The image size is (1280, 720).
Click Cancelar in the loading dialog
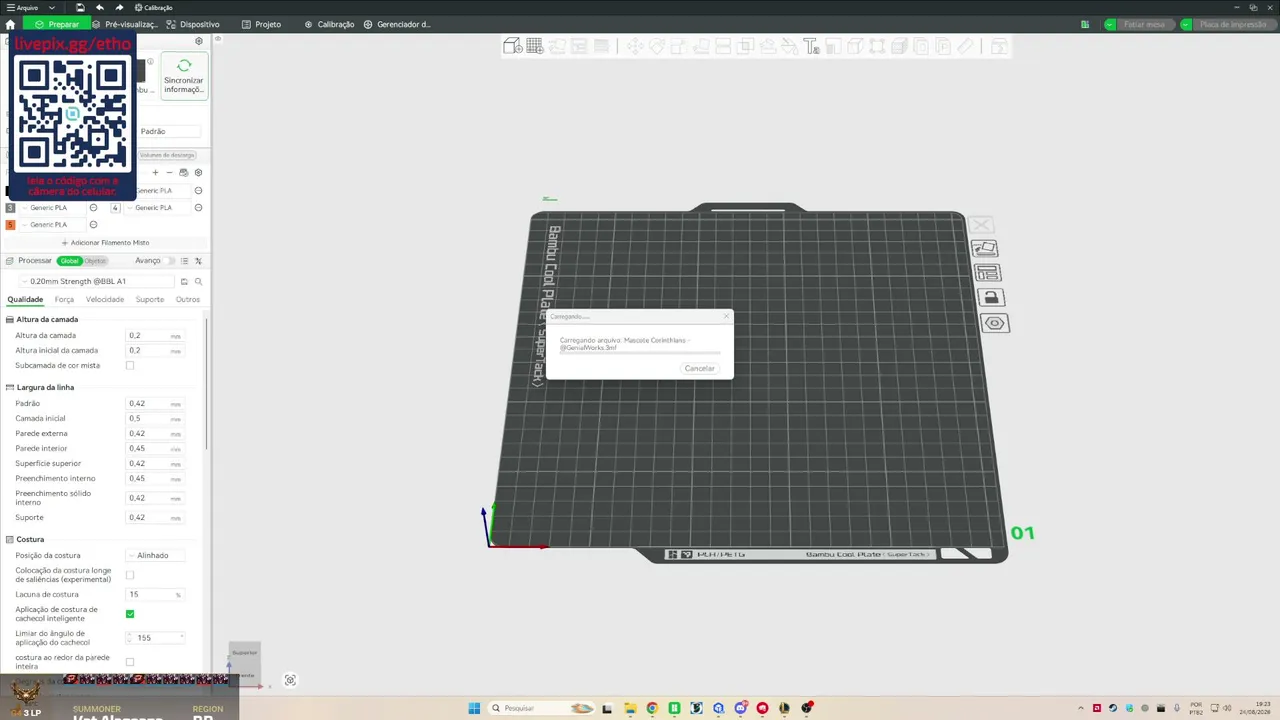coord(699,368)
